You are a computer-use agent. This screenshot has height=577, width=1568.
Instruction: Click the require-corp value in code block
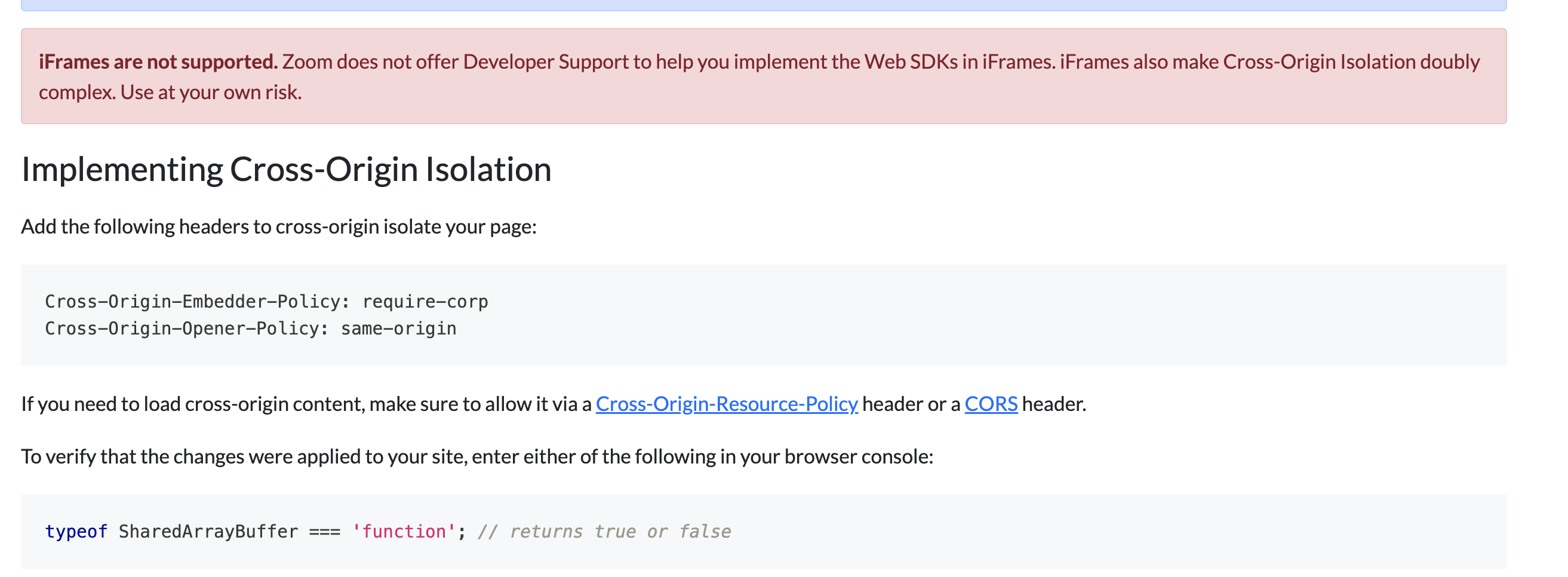[x=425, y=301]
